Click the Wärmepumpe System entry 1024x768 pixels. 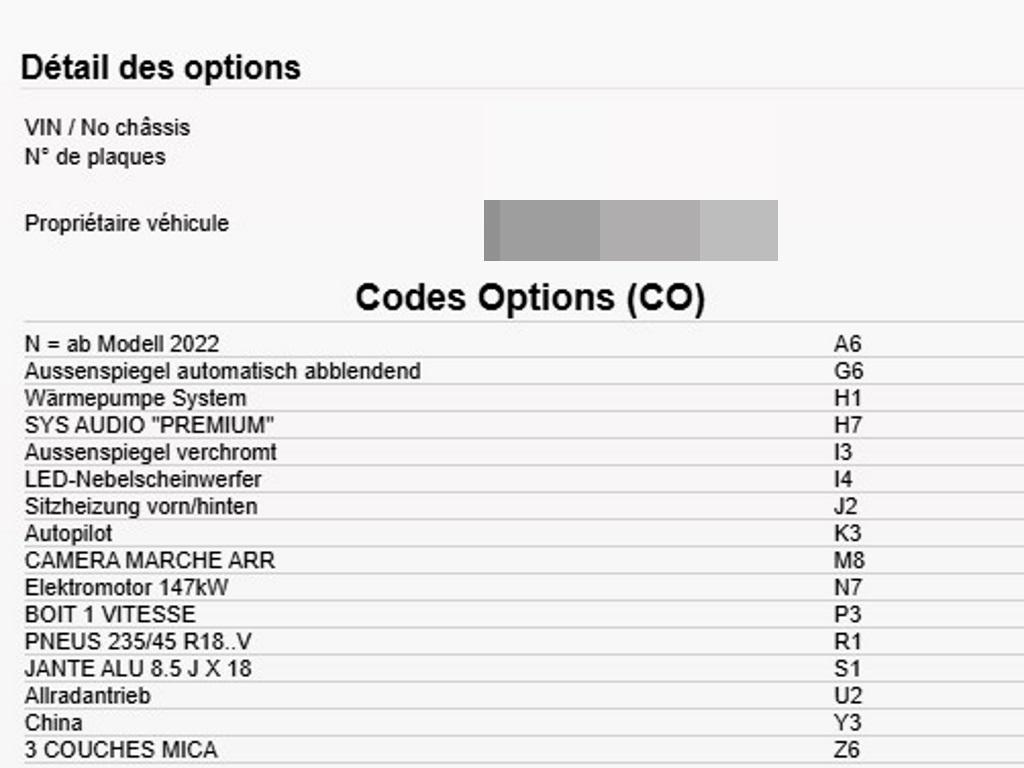point(135,398)
